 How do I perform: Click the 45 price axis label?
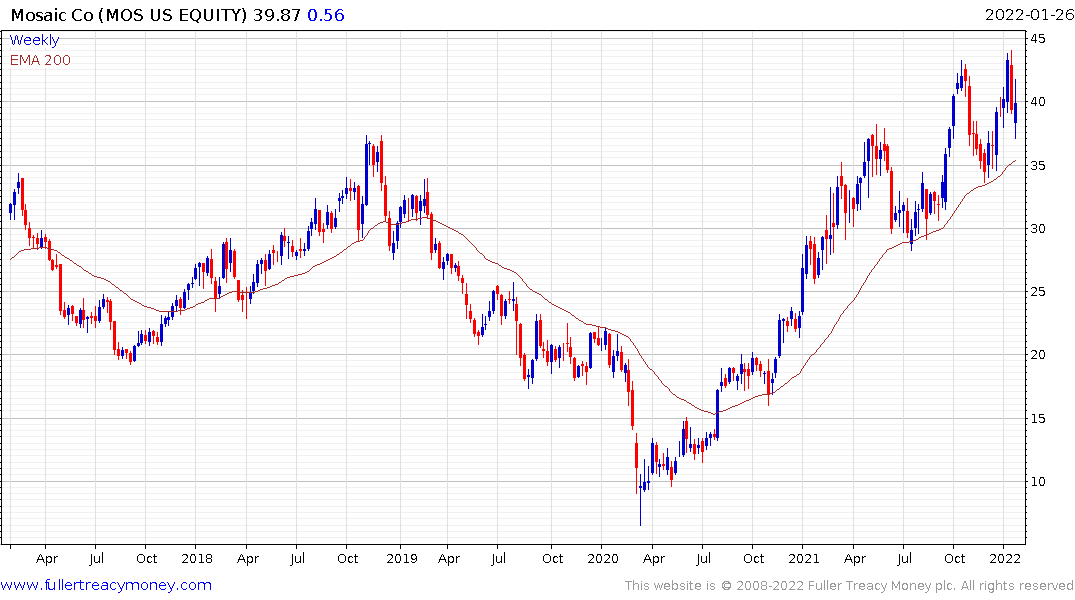[x=1038, y=39]
